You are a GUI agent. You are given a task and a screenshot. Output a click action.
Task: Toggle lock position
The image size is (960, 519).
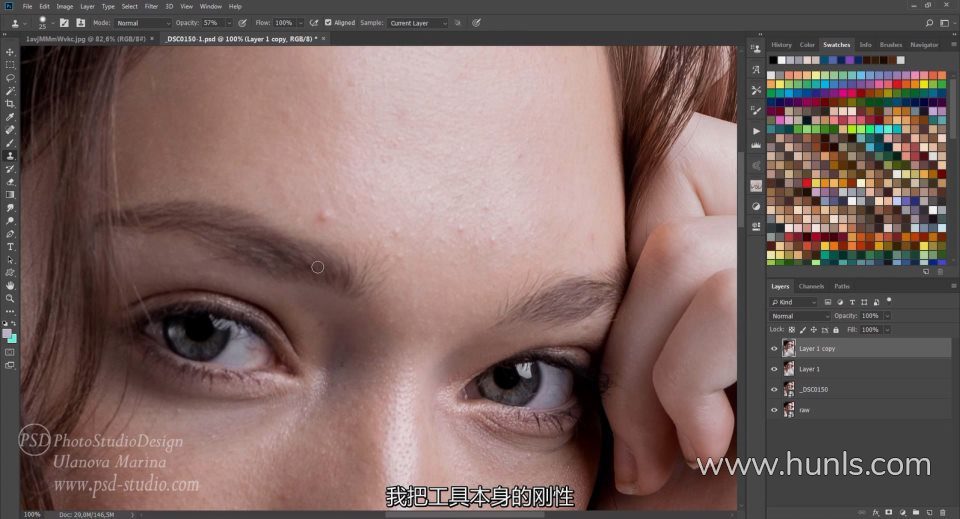[x=814, y=330]
